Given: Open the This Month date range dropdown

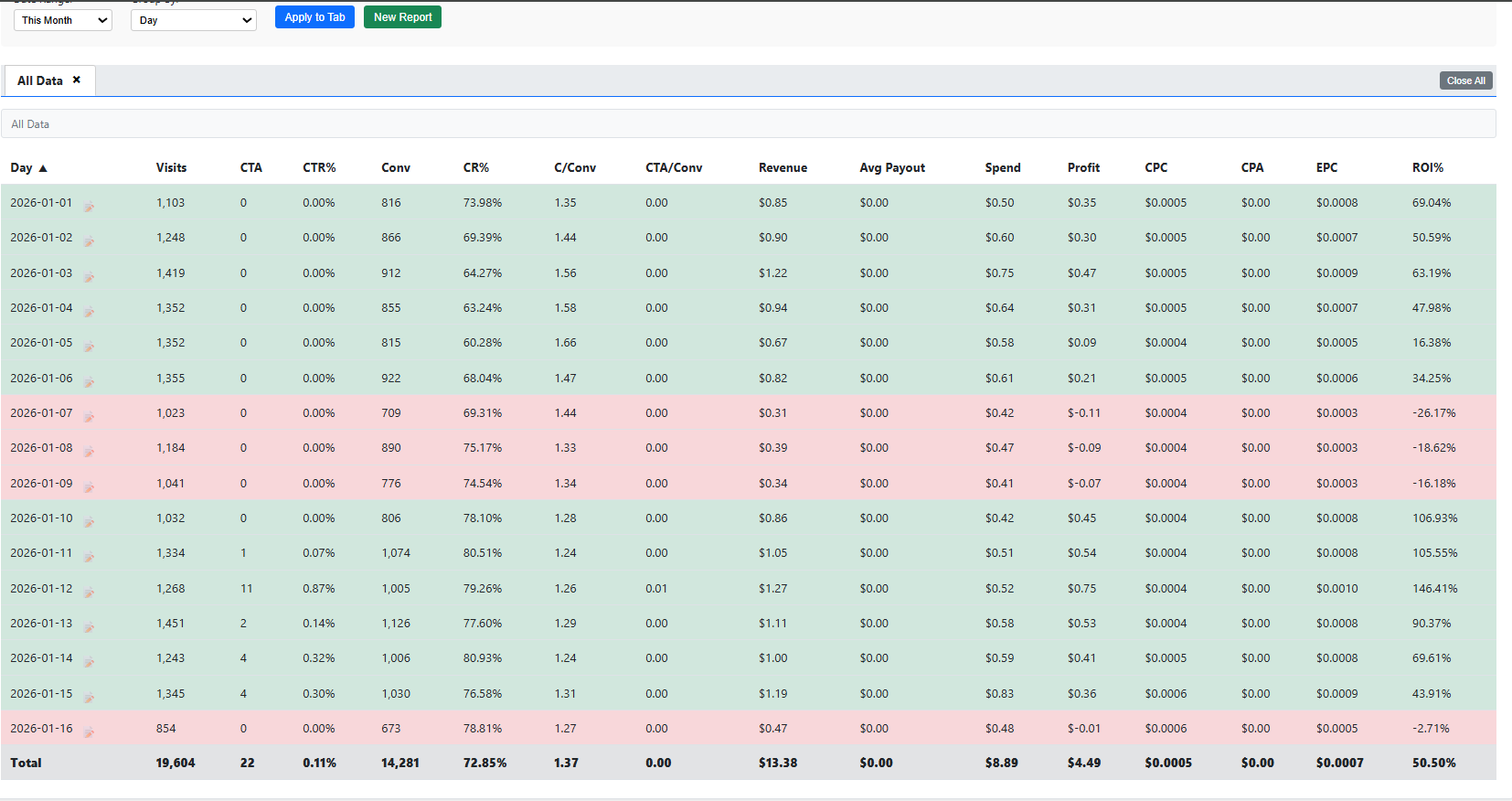Looking at the screenshot, I should pos(63,20).
